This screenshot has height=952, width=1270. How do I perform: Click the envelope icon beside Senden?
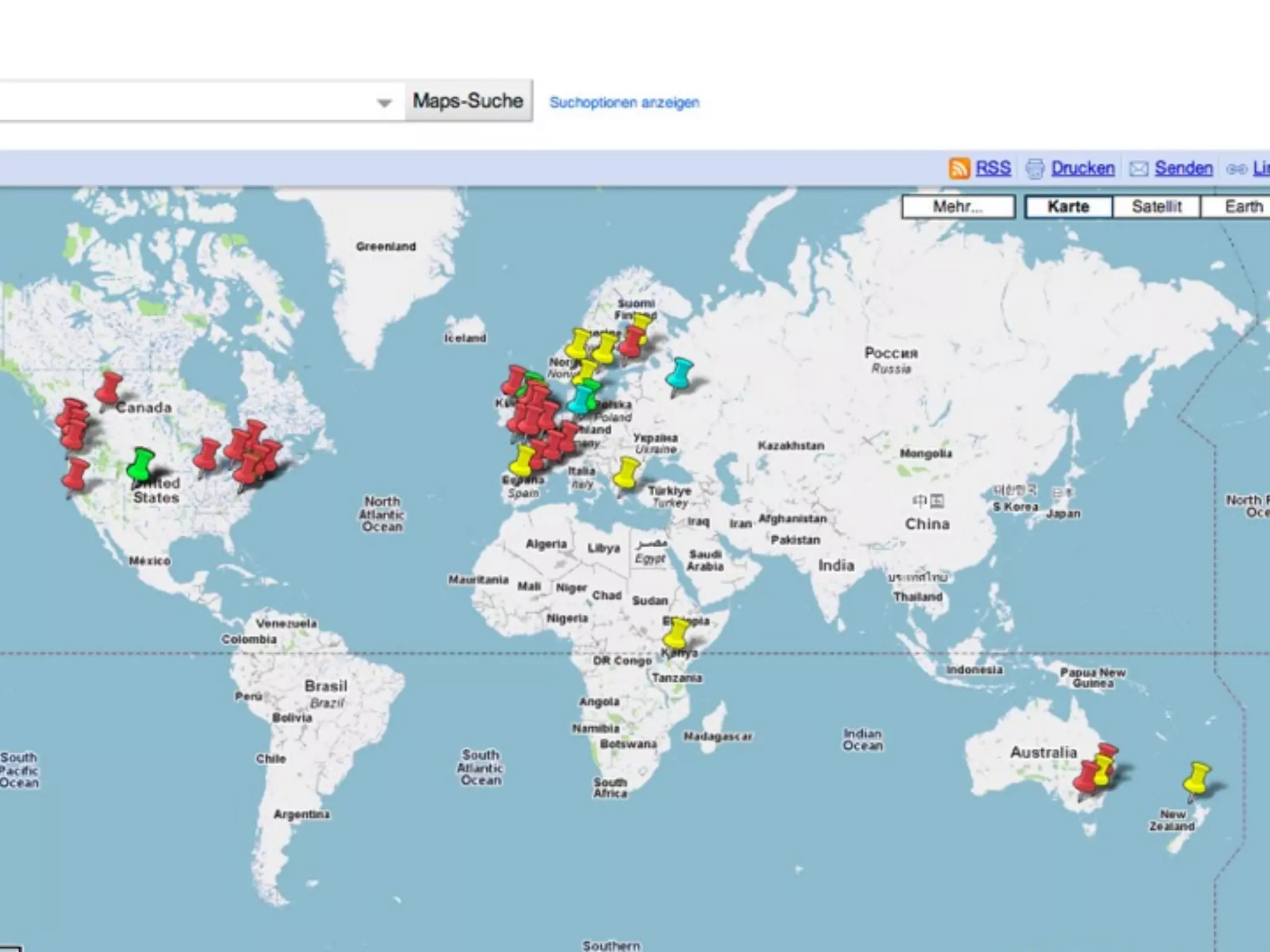pyautogui.click(x=1139, y=169)
